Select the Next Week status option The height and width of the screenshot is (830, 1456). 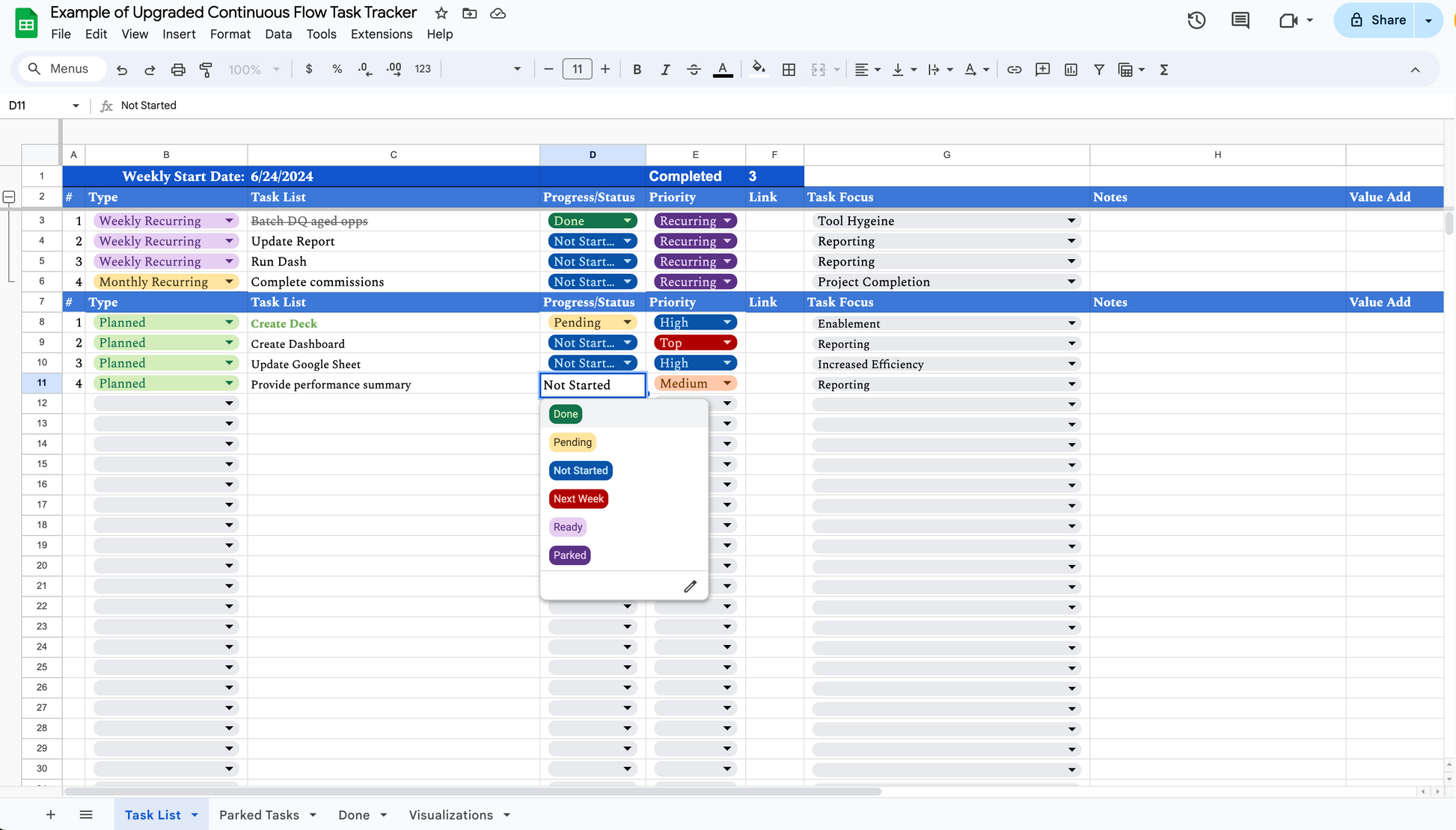point(578,498)
